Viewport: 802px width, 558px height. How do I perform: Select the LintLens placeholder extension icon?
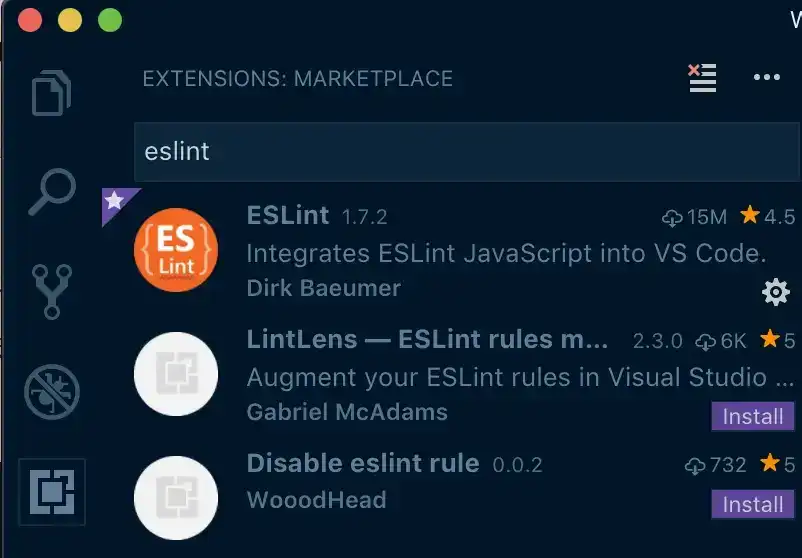(x=176, y=374)
